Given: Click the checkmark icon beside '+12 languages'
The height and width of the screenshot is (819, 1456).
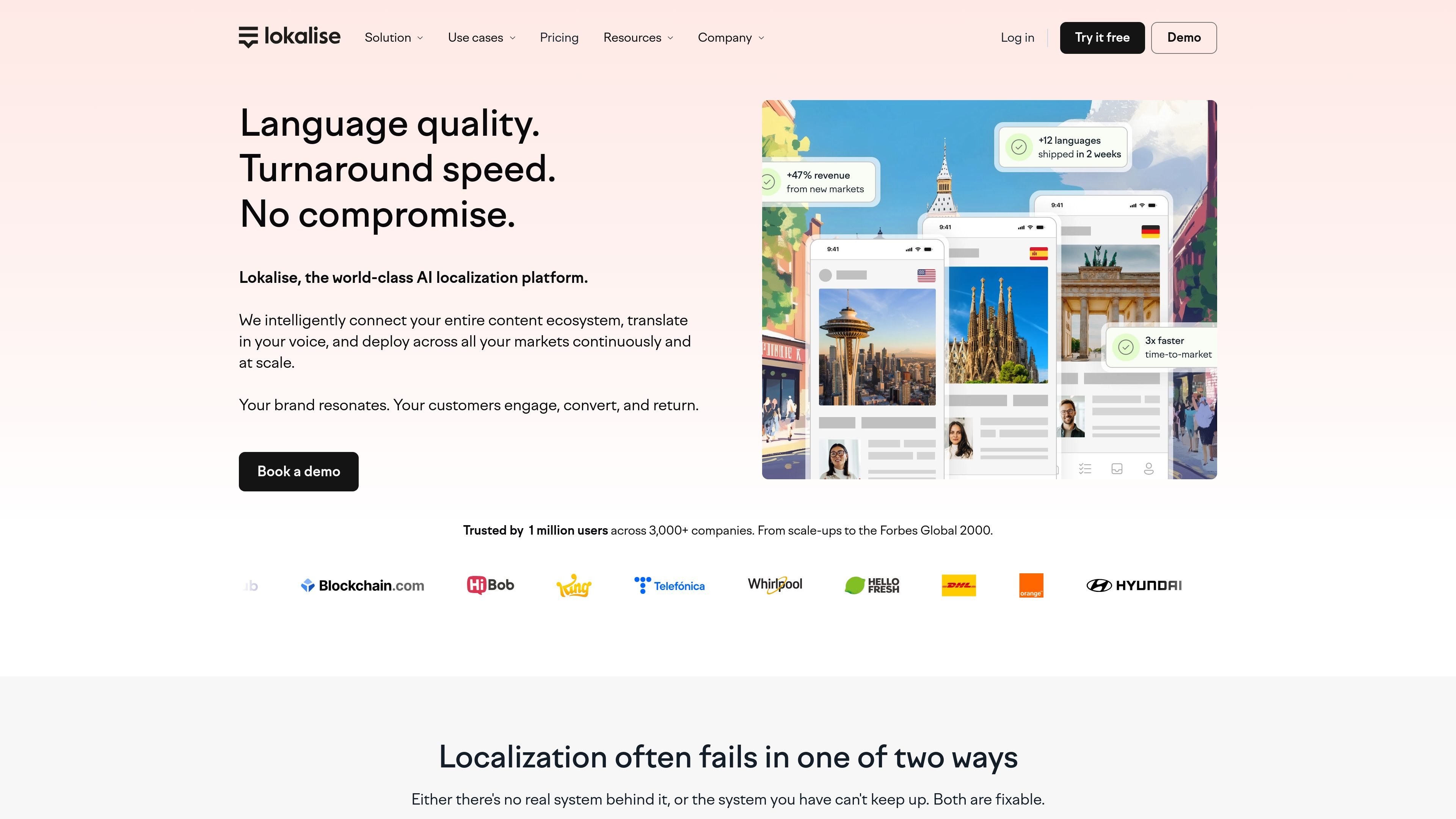Looking at the screenshot, I should point(1018,147).
